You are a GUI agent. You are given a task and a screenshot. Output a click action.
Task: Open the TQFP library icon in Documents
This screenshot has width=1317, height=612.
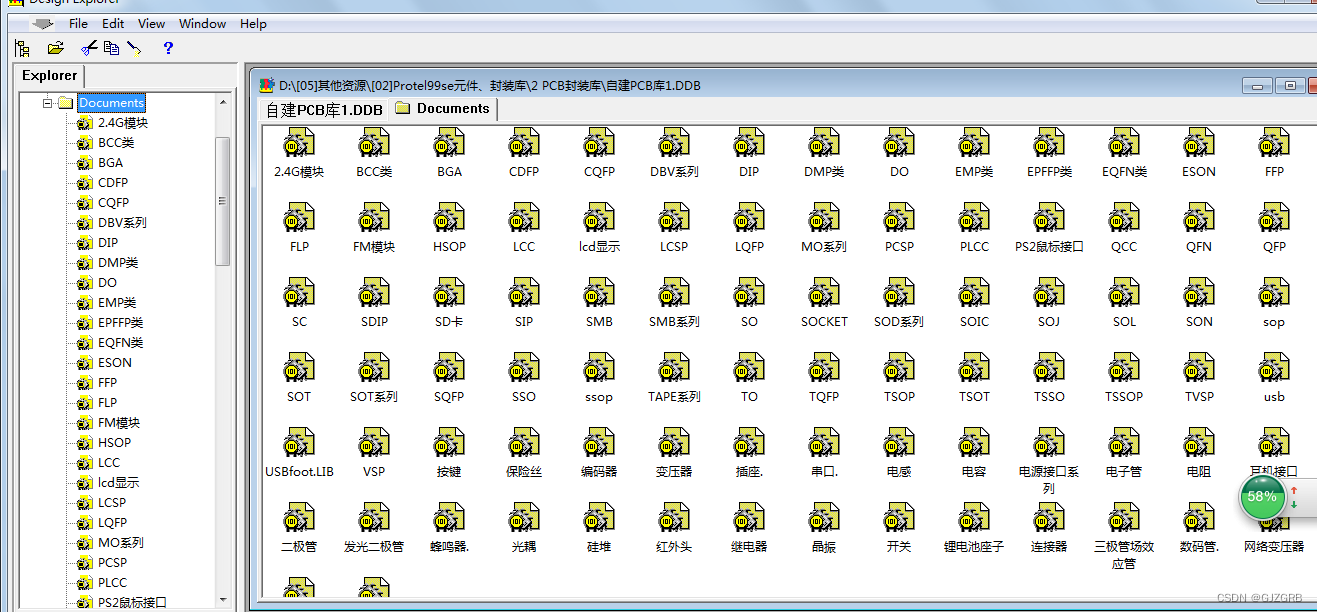824,368
